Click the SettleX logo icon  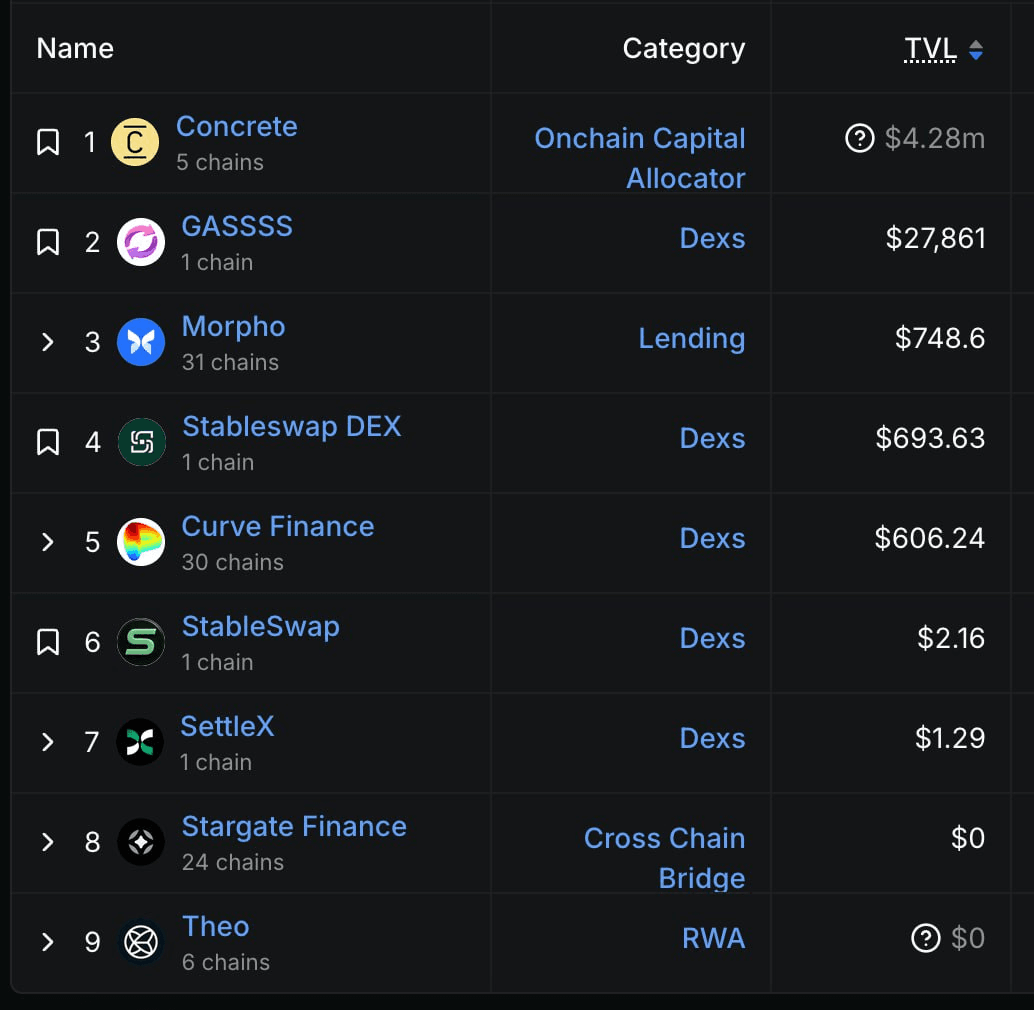point(140,742)
